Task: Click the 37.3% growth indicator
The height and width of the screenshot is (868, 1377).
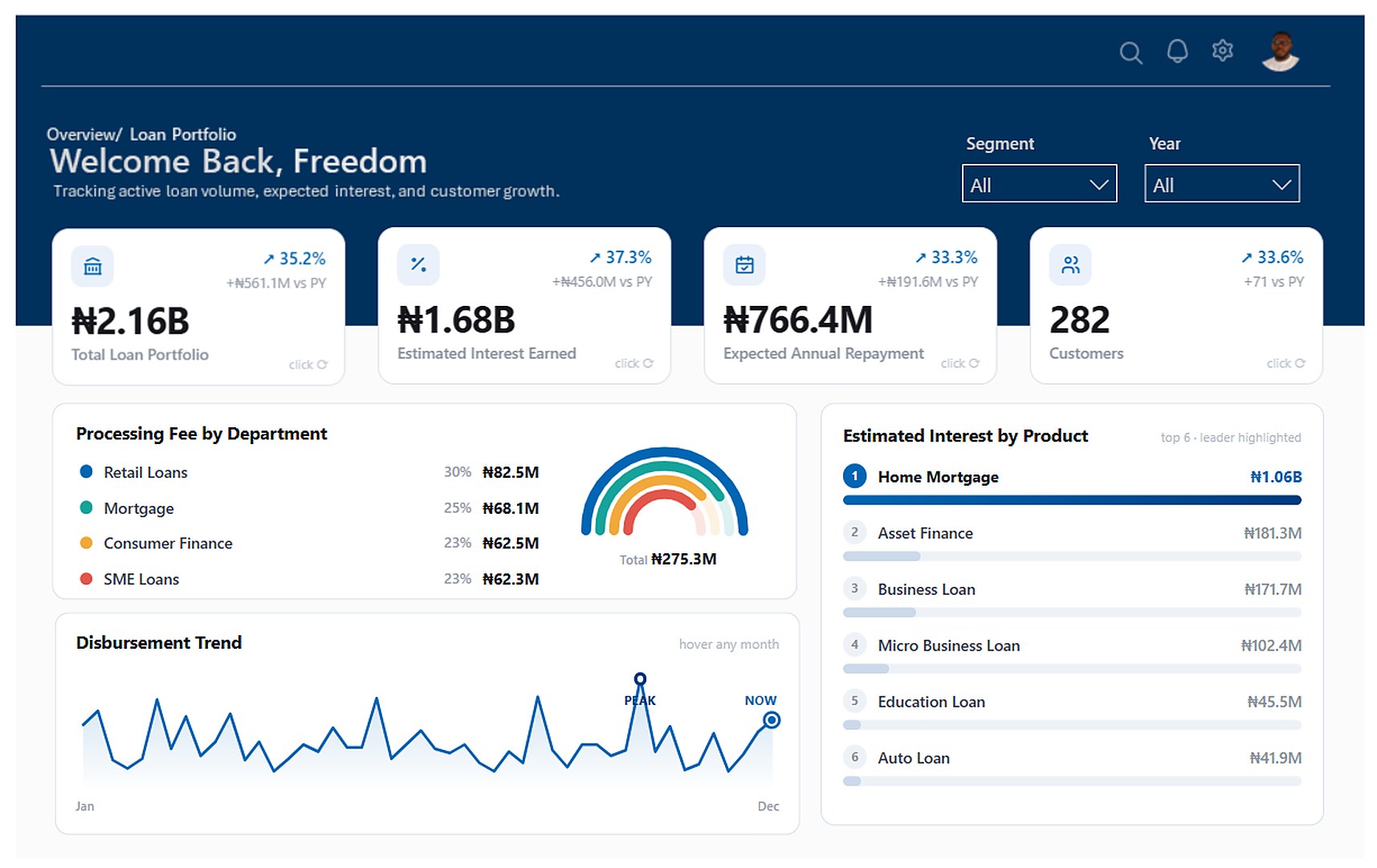Action: [621, 257]
